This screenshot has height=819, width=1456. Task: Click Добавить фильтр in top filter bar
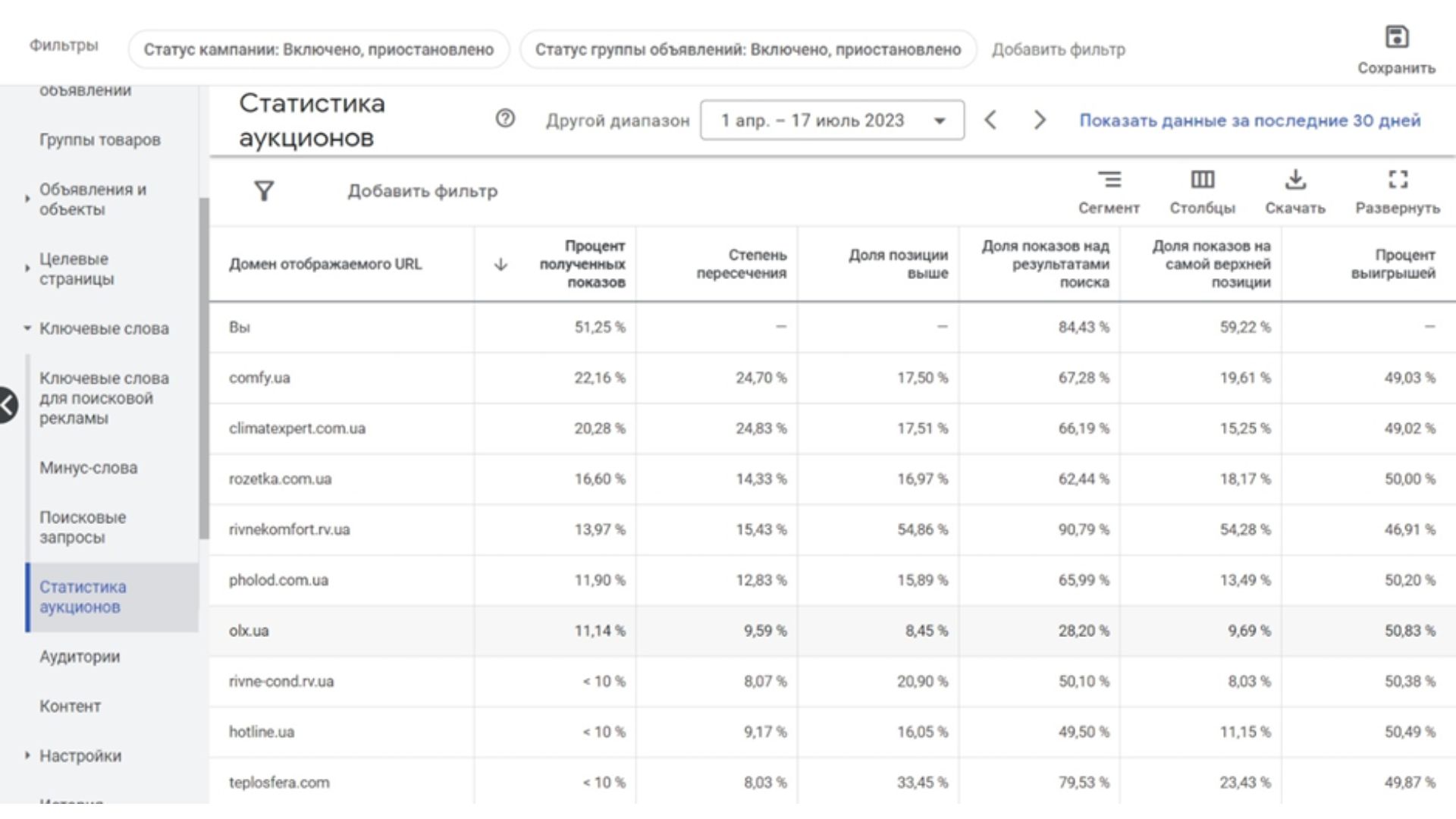1059,49
